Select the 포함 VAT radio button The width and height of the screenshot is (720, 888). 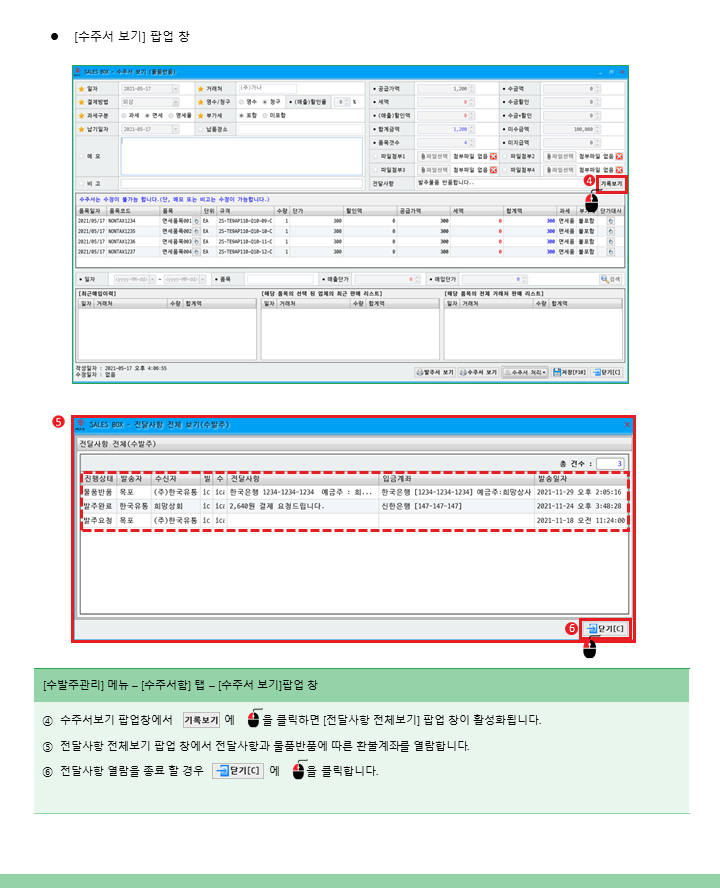click(241, 116)
